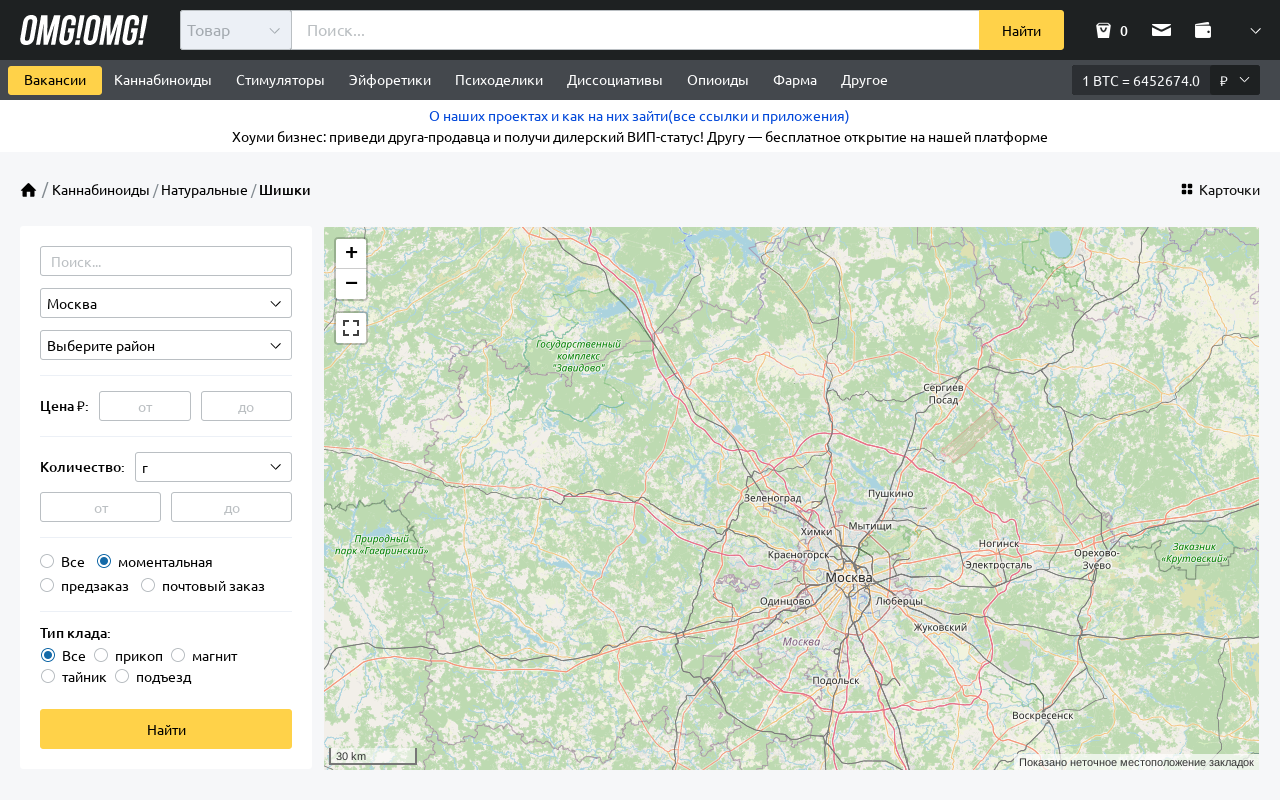Open the currency ₽ selector

click(1231, 80)
